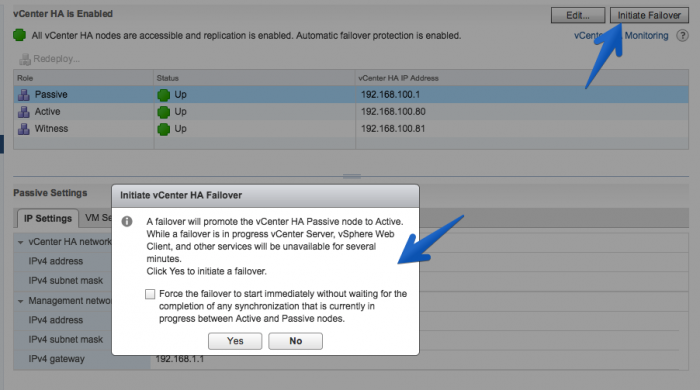Click the Redeploy icon
The height and width of the screenshot is (390, 700).
tap(25, 59)
